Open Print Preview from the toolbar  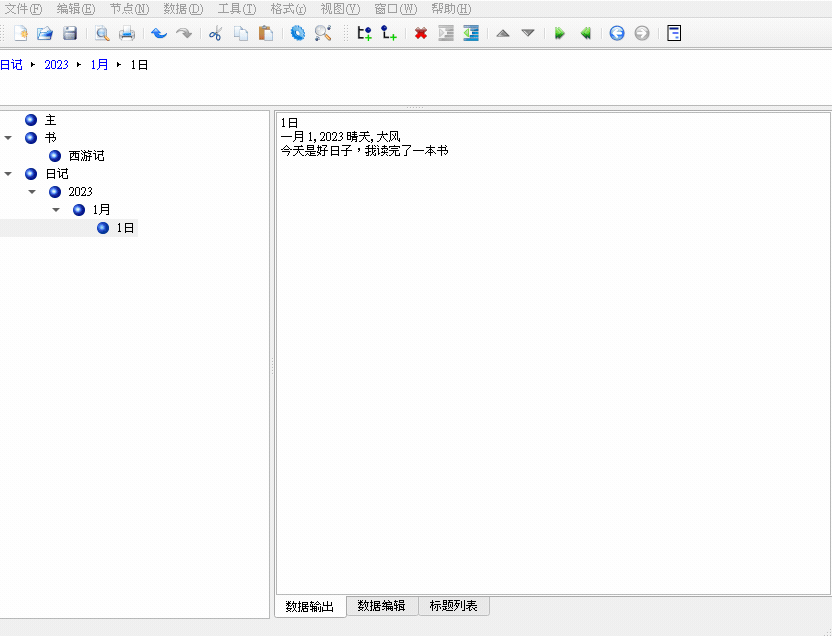(x=102, y=33)
